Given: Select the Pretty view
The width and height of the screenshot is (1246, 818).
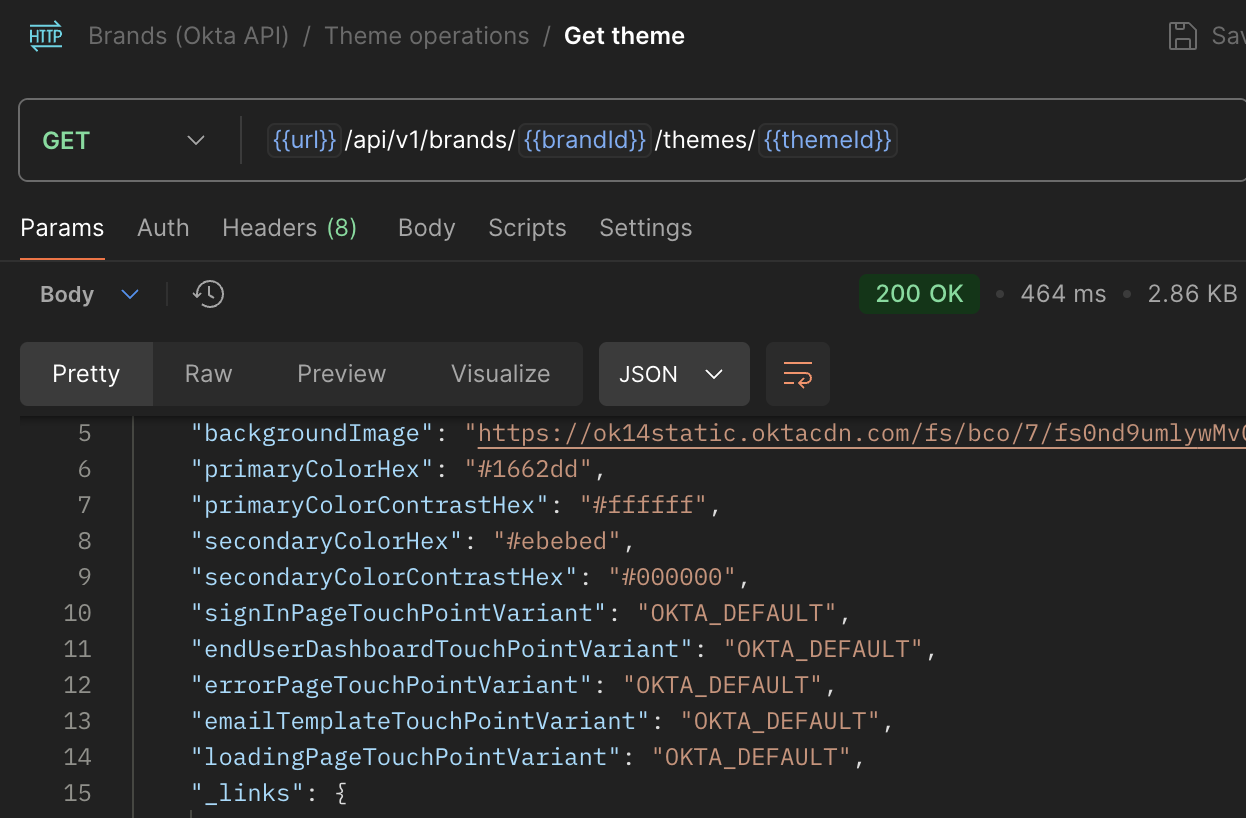Looking at the screenshot, I should 86,374.
